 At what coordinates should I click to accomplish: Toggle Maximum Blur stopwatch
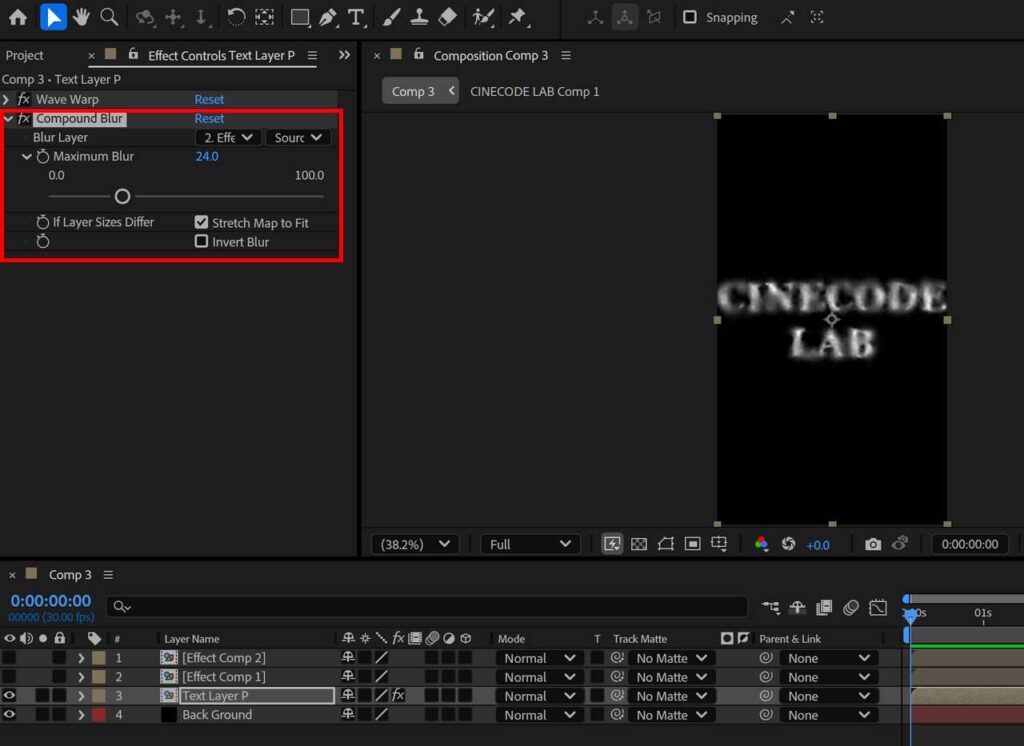[42, 156]
